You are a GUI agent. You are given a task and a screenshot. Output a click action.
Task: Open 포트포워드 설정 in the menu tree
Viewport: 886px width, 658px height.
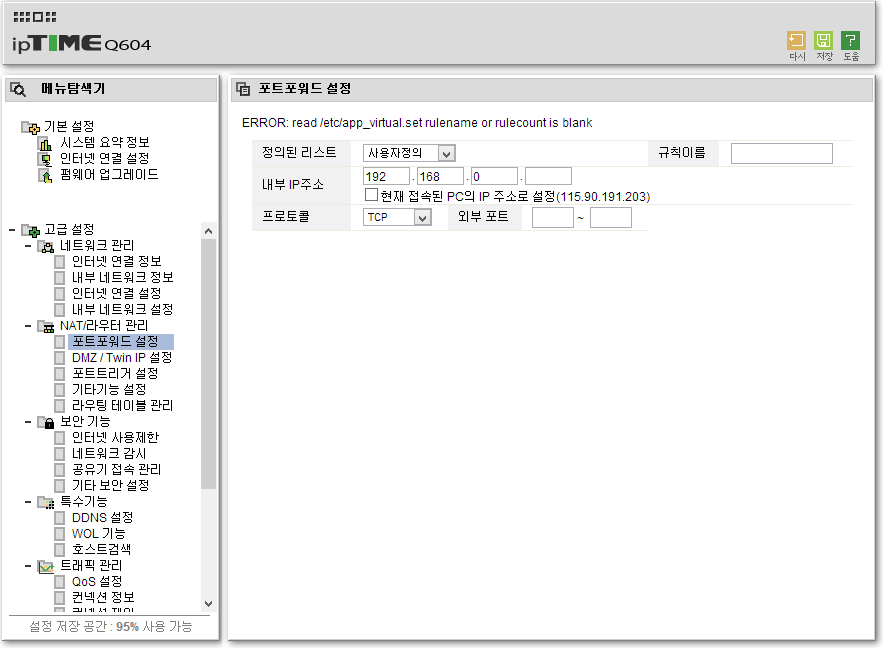[x=115, y=342]
